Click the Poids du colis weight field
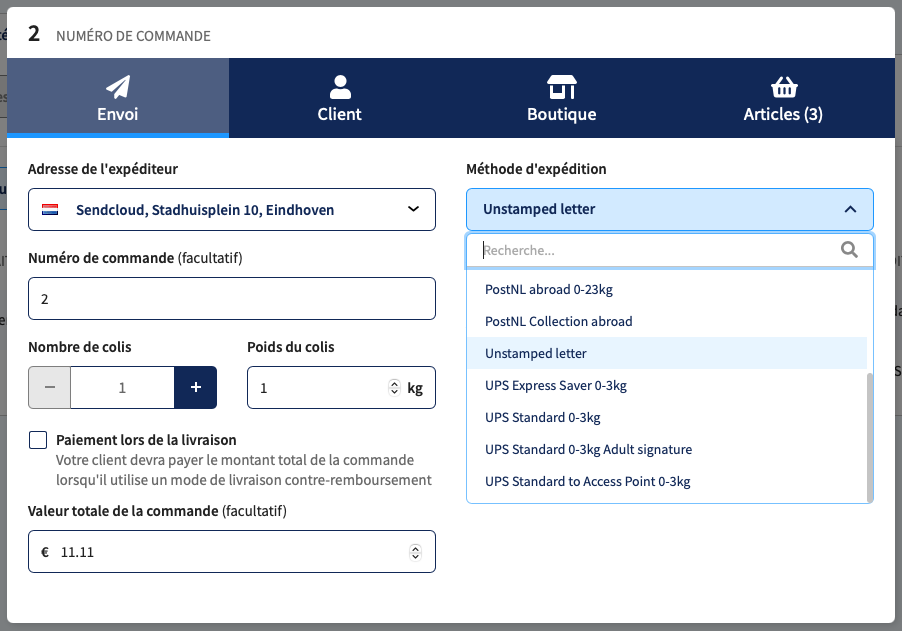This screenshot has height=631, width=902. [x=341, y=388]
